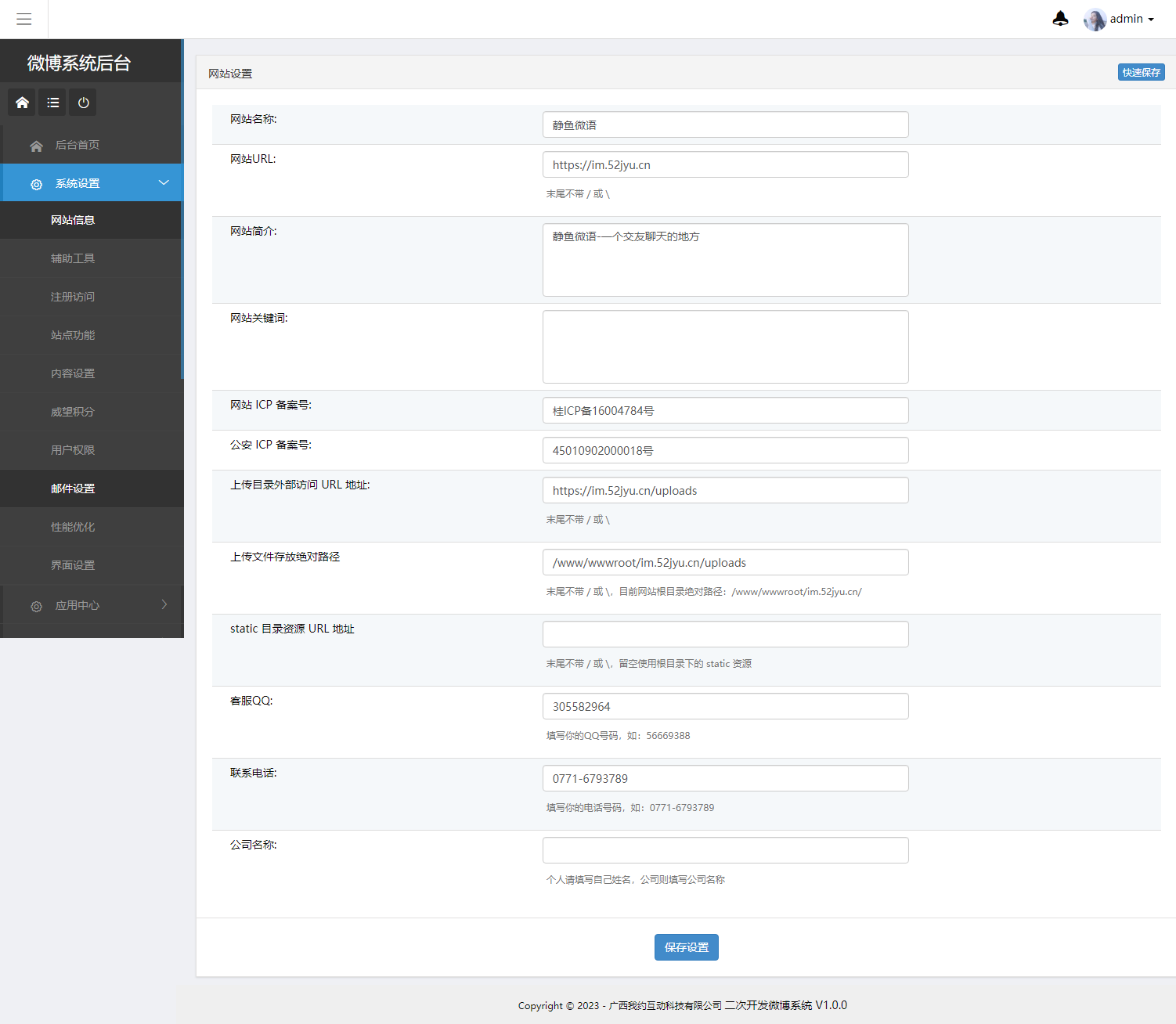
Task: Focus the 网站关键词 text area
Action: click(x=725, y=347)
